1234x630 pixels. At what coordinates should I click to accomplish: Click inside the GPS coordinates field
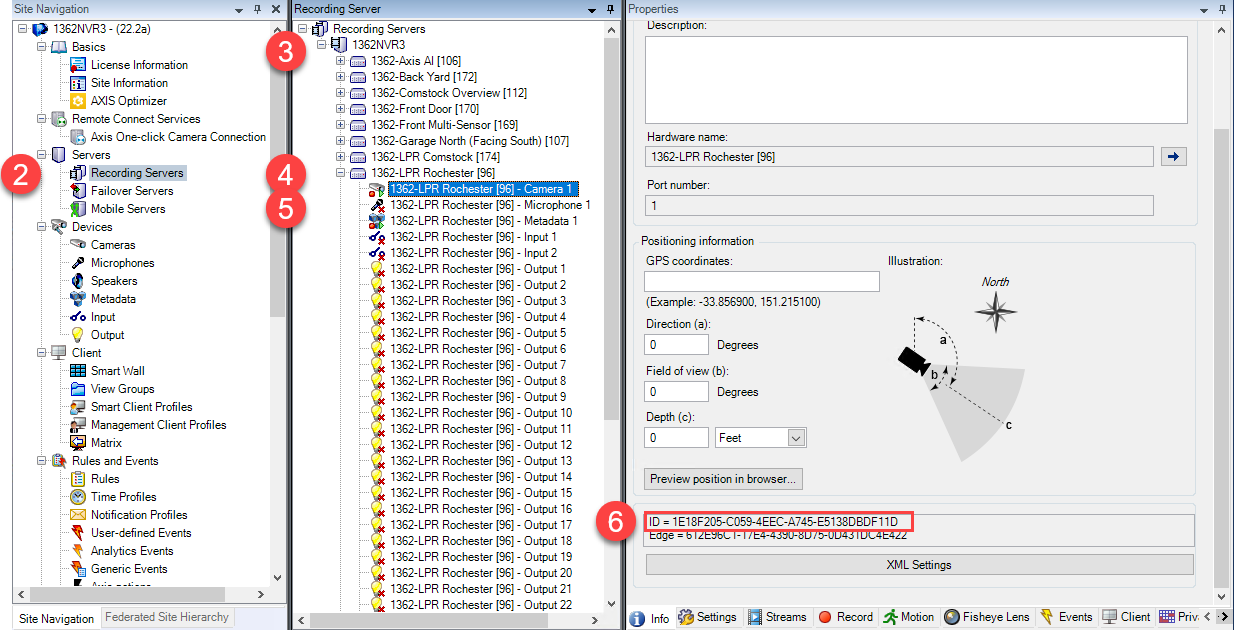(761, 281)
